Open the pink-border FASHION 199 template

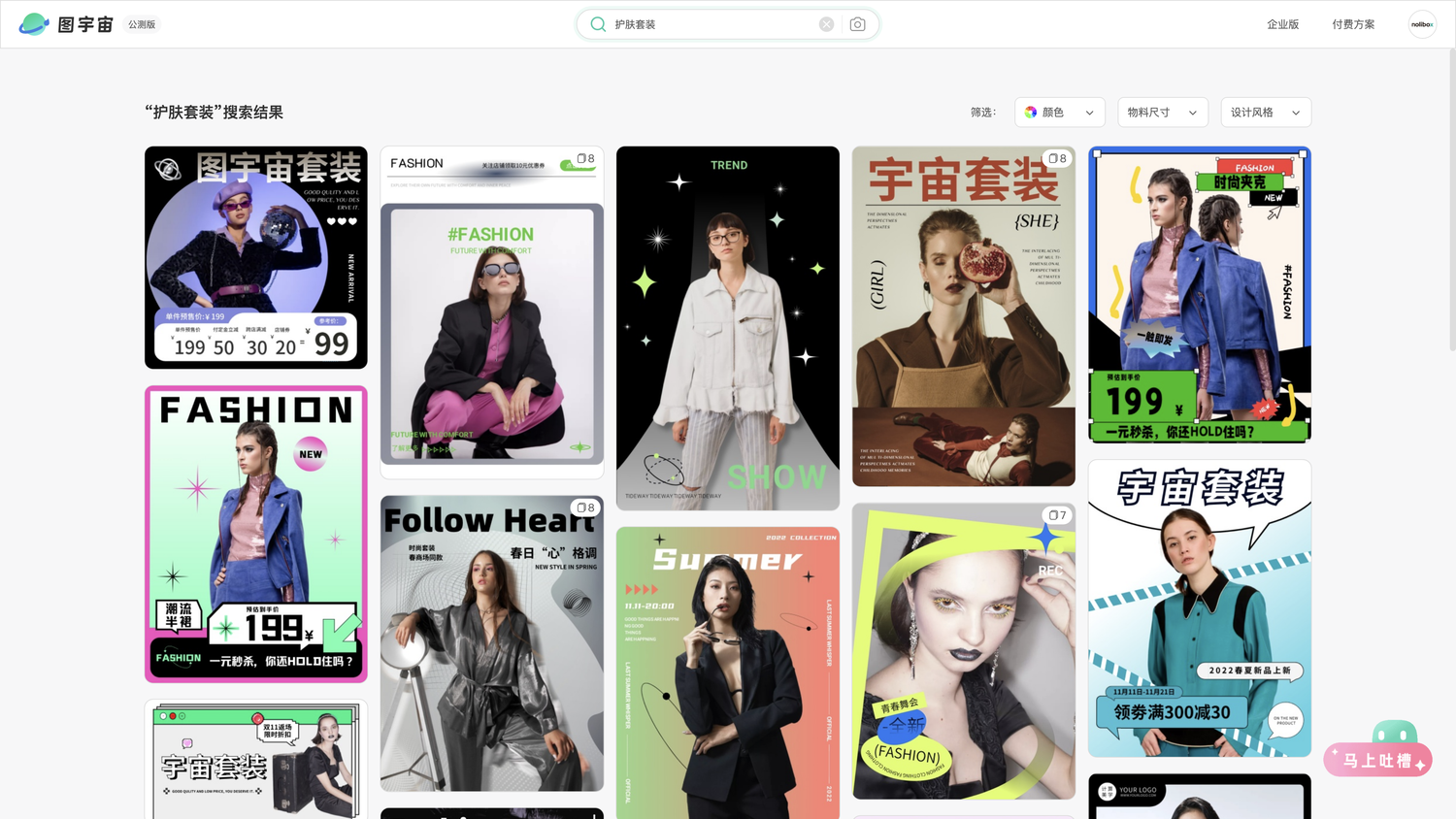point(256,534)
